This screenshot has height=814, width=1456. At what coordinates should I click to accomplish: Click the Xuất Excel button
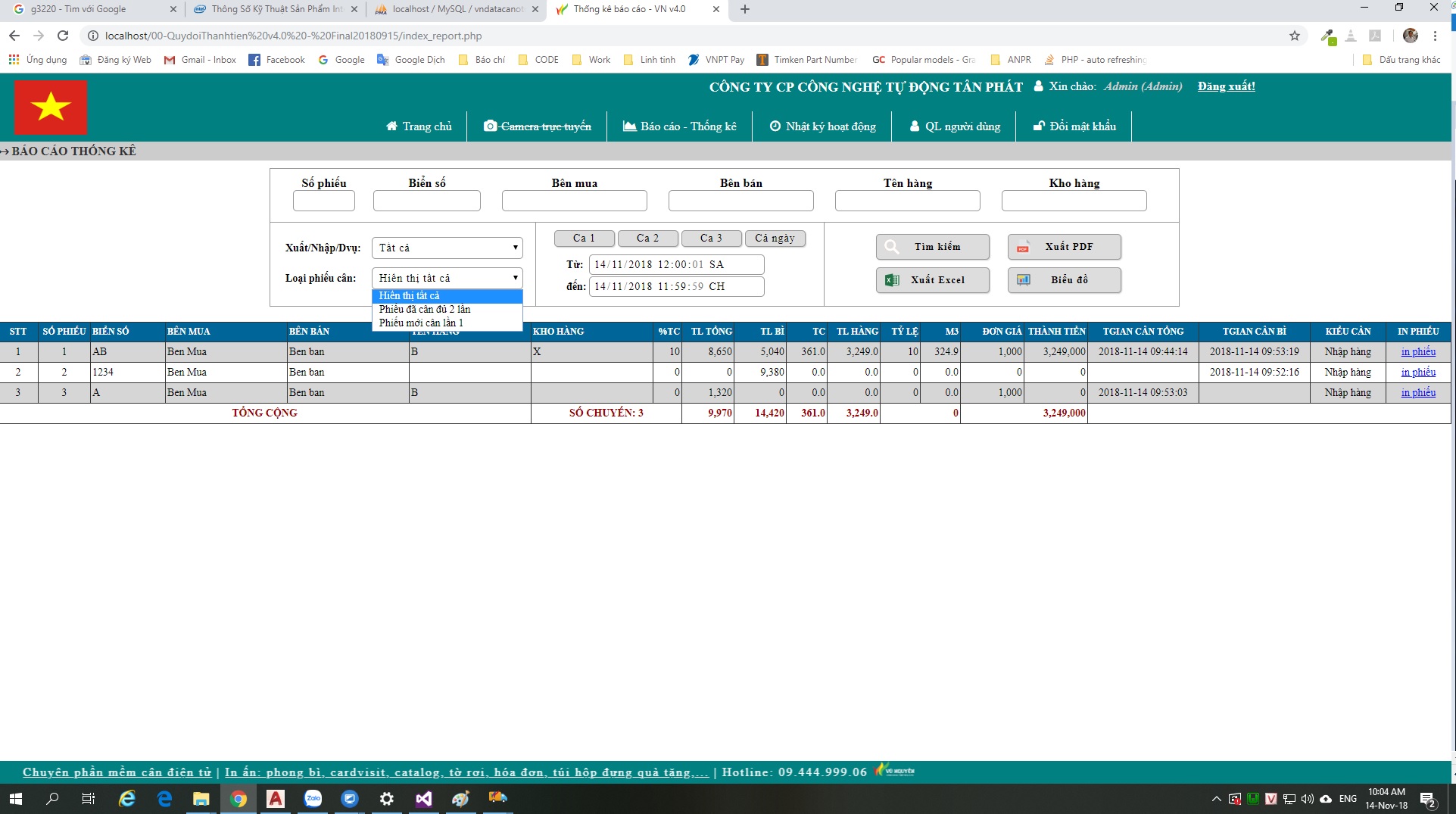[x=933, y=280]
